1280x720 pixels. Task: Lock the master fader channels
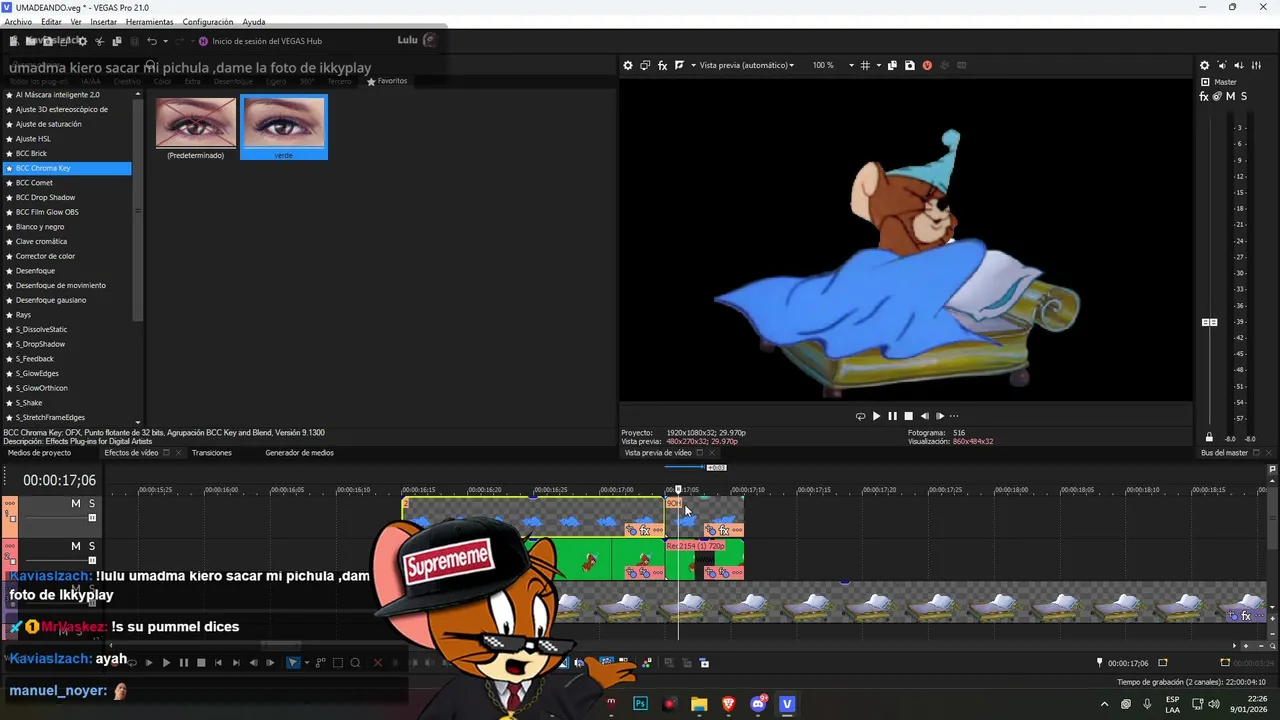click(1209, 438)
